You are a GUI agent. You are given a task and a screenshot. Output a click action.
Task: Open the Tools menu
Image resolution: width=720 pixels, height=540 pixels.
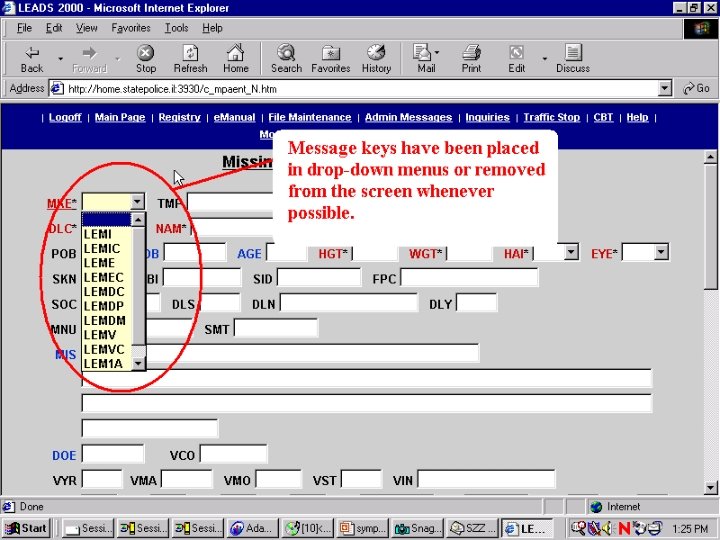tap(176, 28)
